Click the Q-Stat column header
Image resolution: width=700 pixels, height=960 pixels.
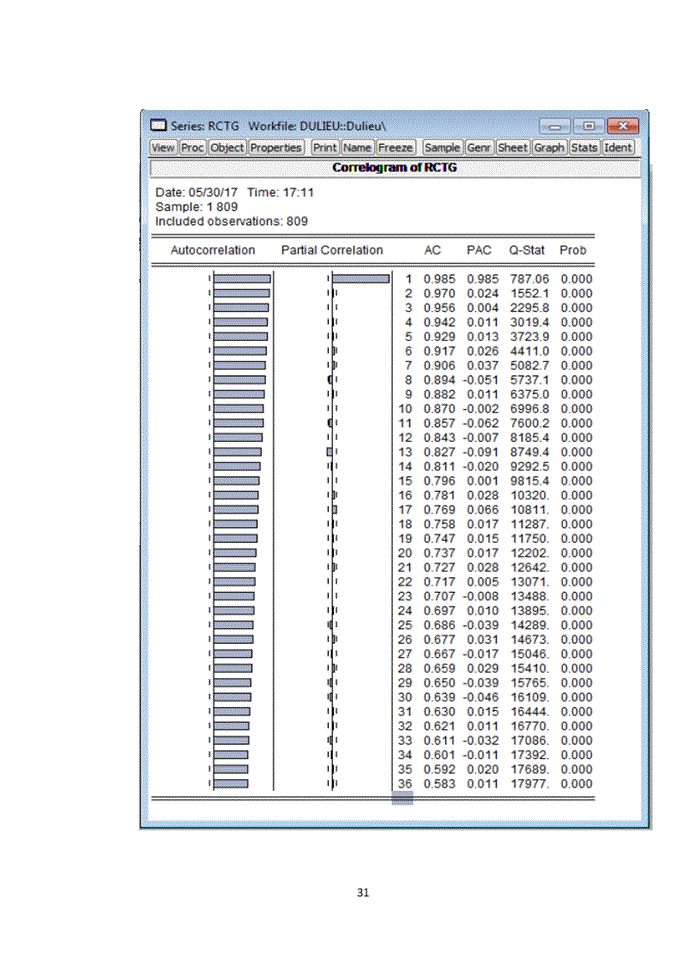coord(527,250)
